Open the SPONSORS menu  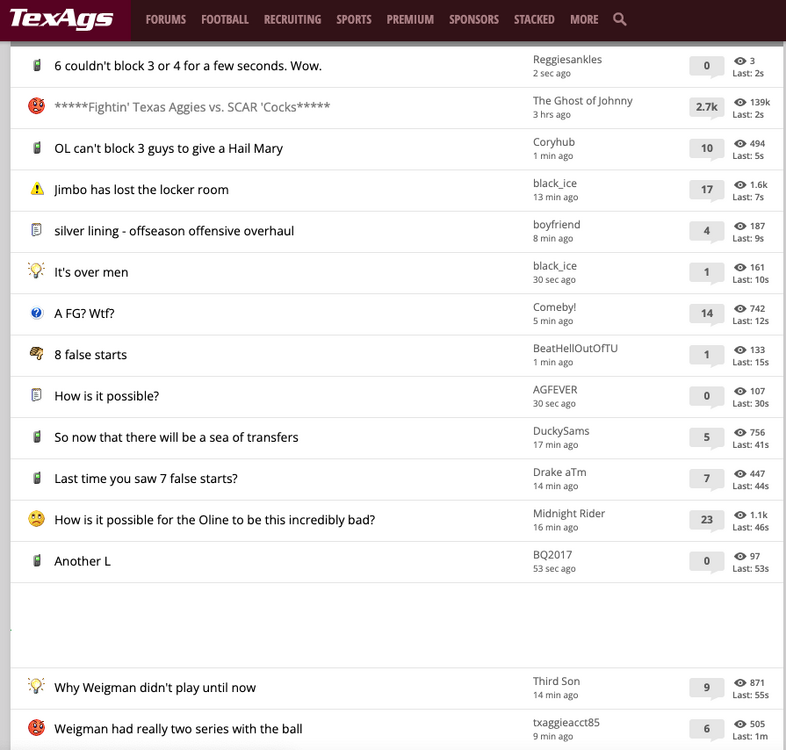click(474, 20)
